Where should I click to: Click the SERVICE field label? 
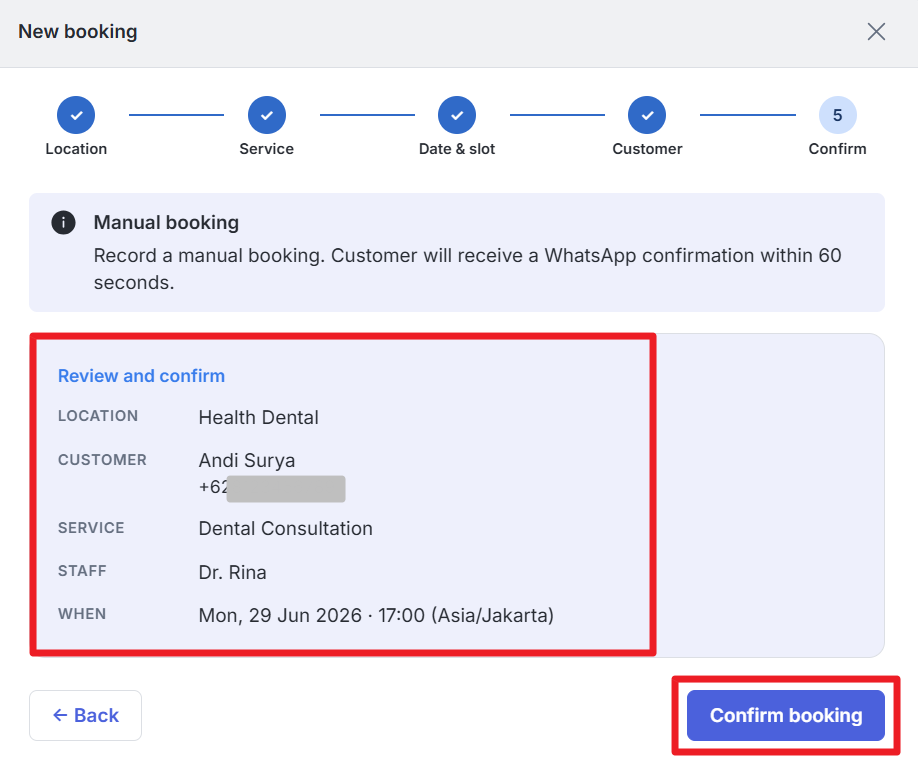click(91, 528)
